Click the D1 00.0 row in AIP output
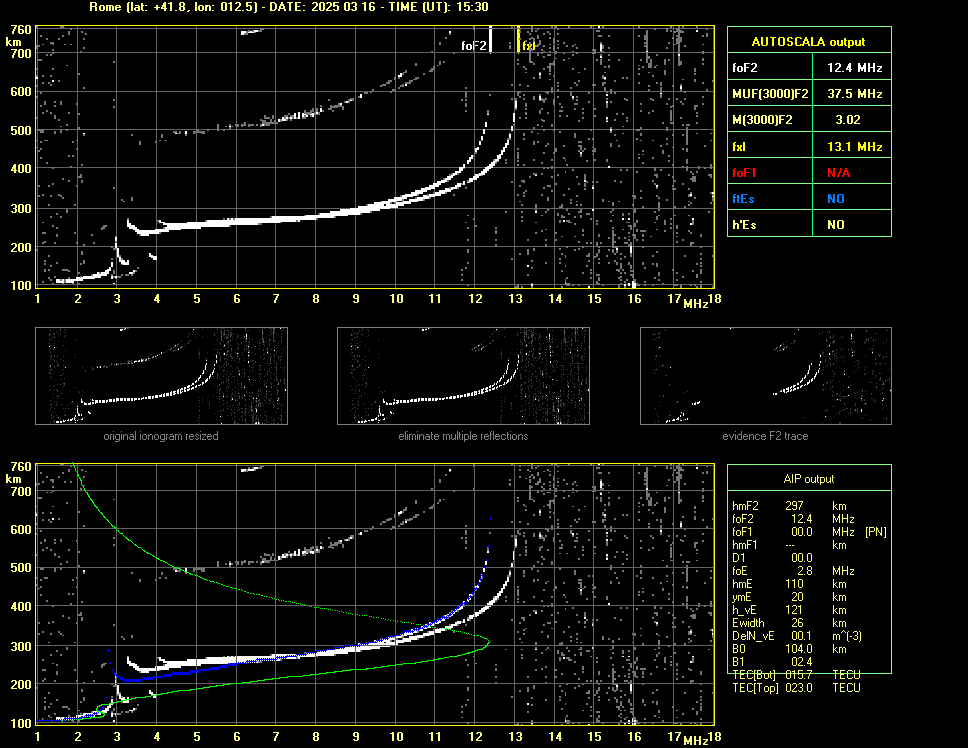Screen dimensions: 968x748 coord(772,557)
